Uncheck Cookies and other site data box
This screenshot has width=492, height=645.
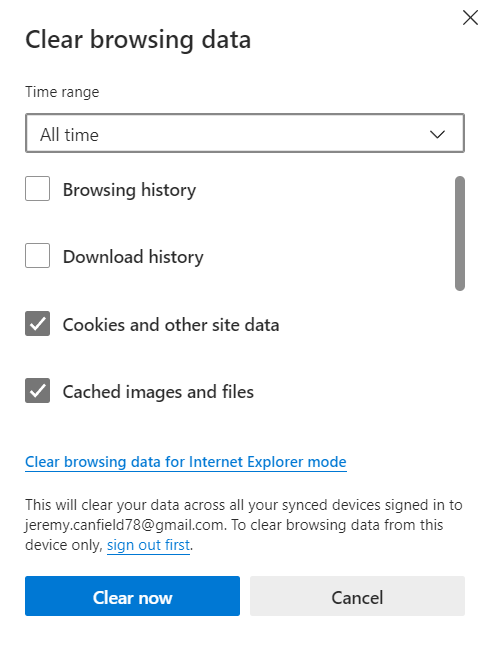[x=37, y=323]
